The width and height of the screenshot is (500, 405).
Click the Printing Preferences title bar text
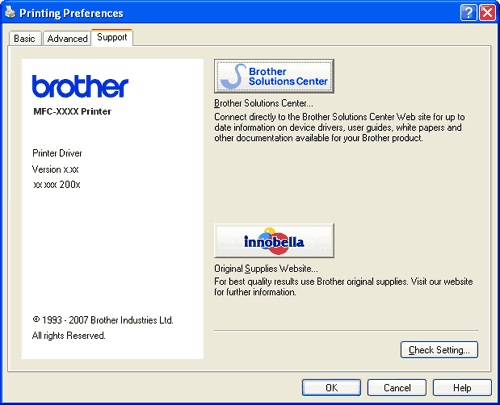(71, 13)
